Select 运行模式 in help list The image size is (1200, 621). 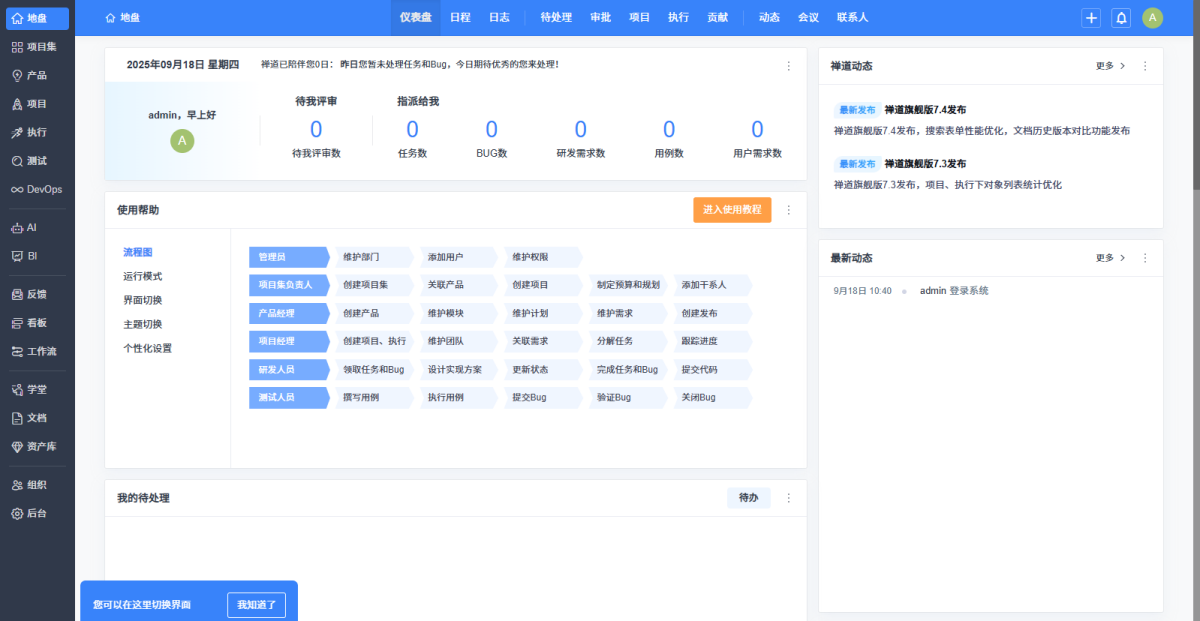pyautogui.click(x=142, y=276)
